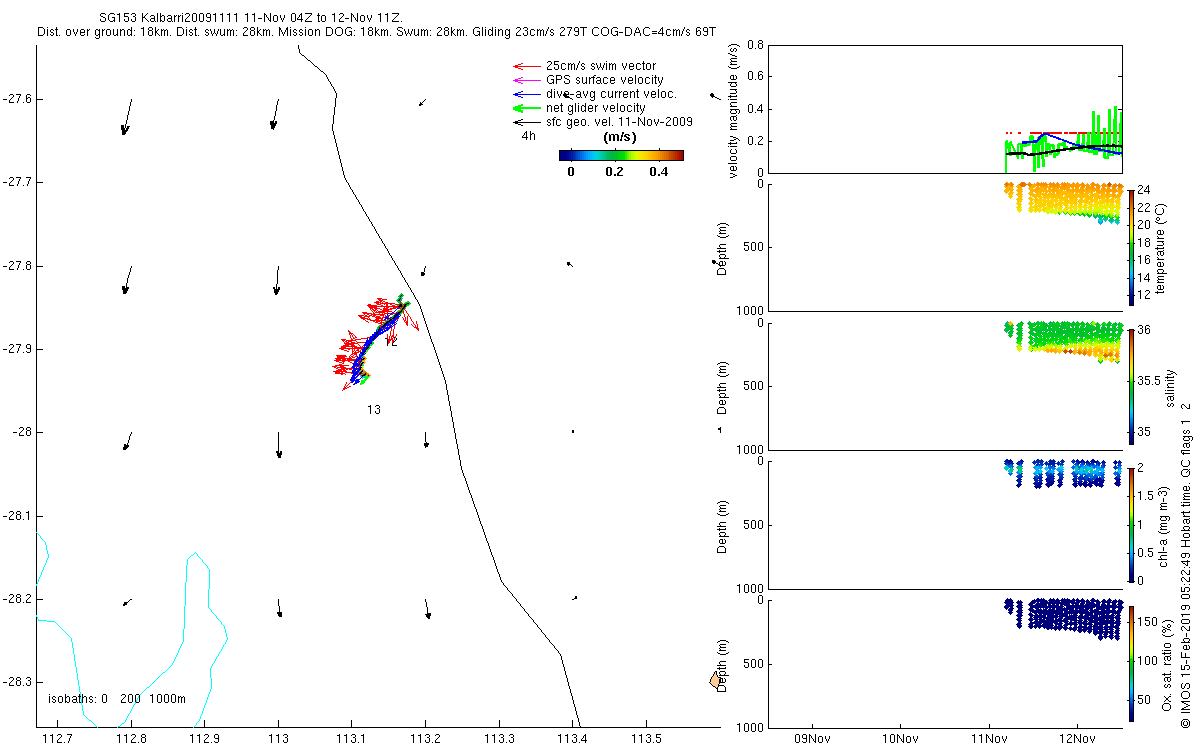
Task: Click the '11Nov' date tick
Action: (988, 739)
